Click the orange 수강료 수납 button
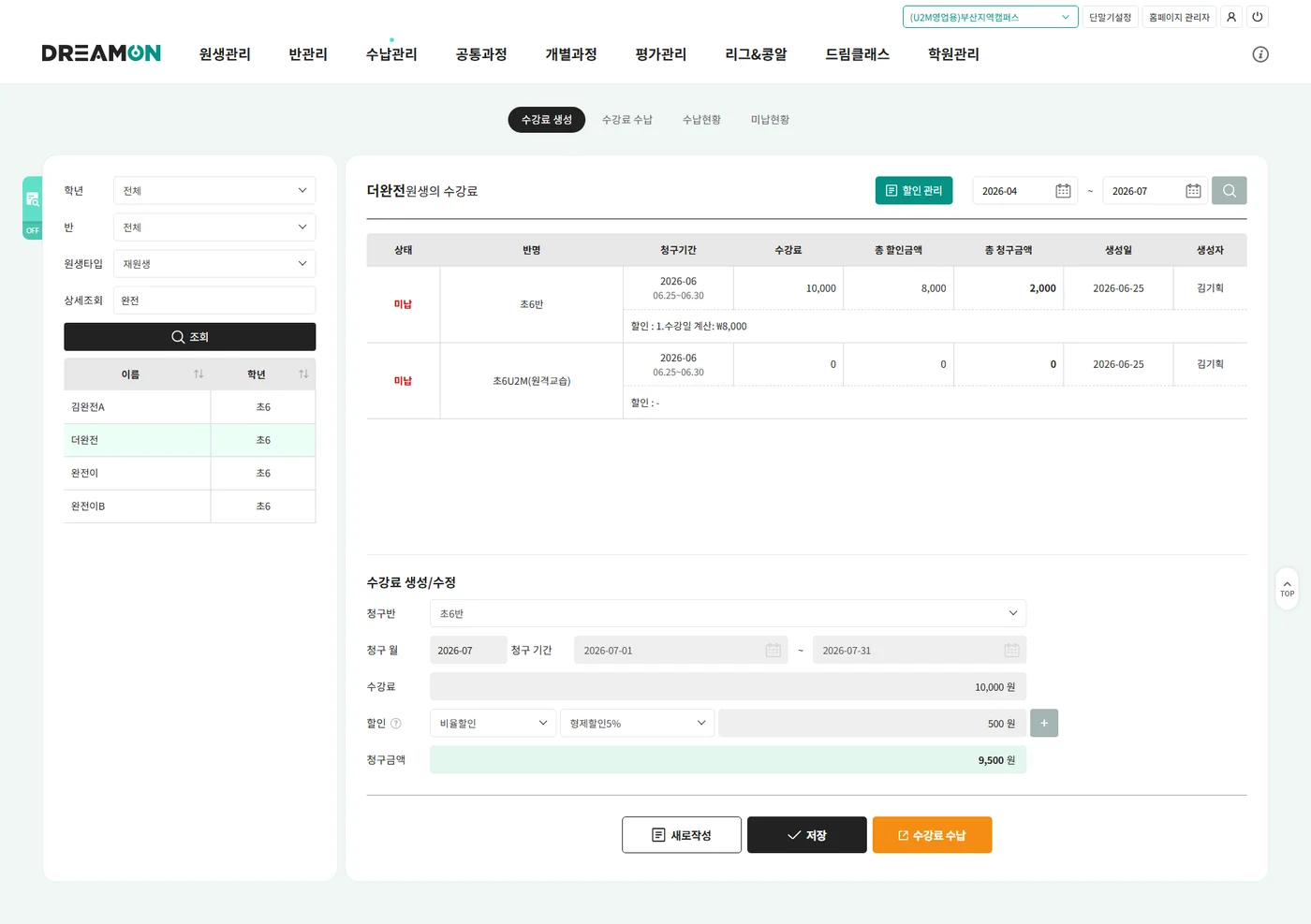Image resolution: width=1311 pixels, height=924 pixels. 932,835
